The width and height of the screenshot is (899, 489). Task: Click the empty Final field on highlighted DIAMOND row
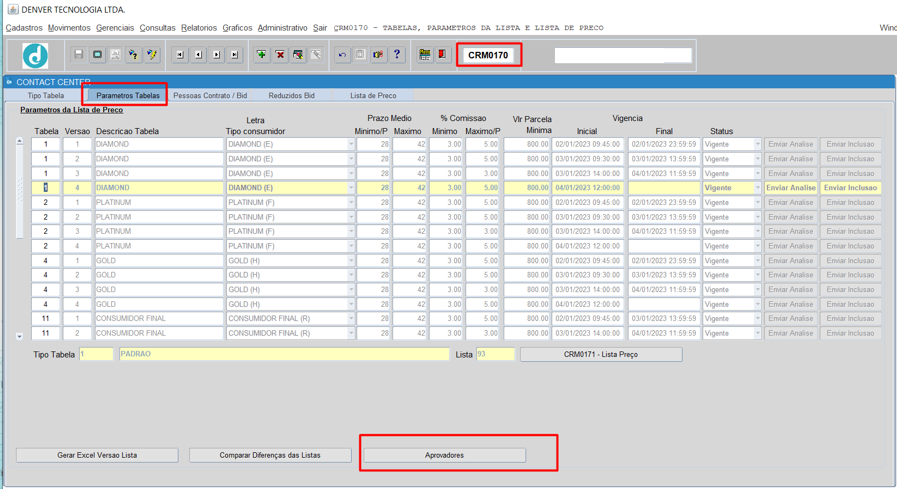point(664,188)
